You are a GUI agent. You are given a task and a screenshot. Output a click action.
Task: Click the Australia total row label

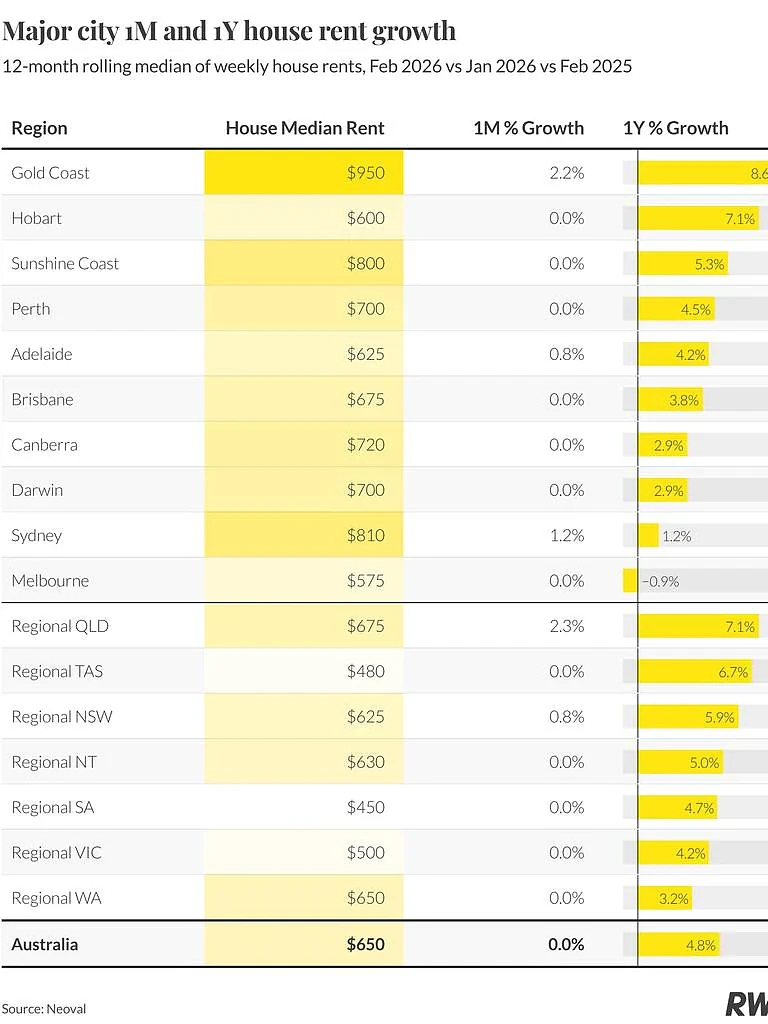pyautogui.click(x=44, y=944)
